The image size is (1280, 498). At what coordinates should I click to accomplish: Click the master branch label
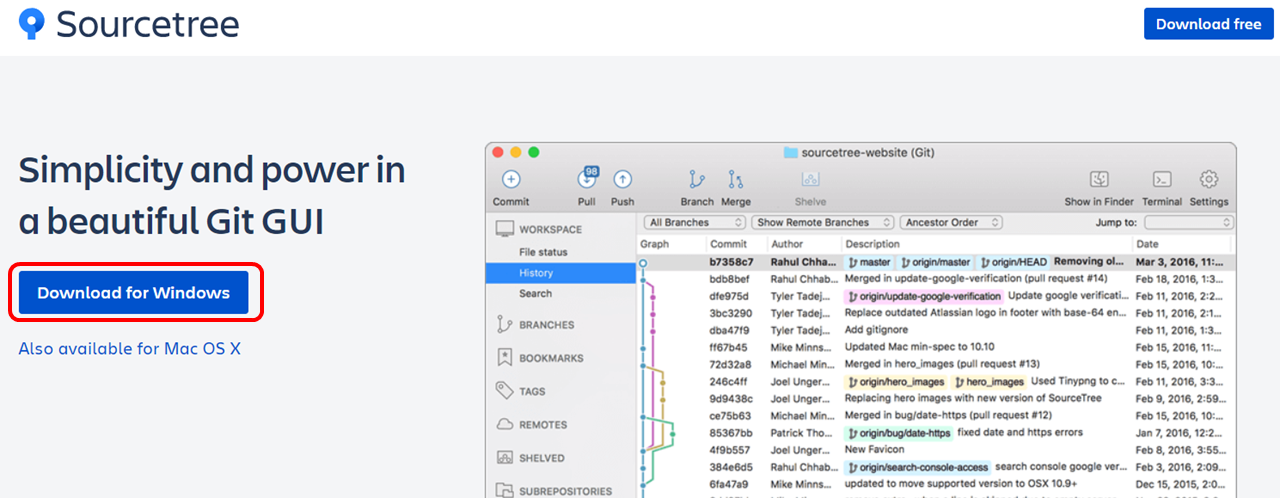point(869,262)
